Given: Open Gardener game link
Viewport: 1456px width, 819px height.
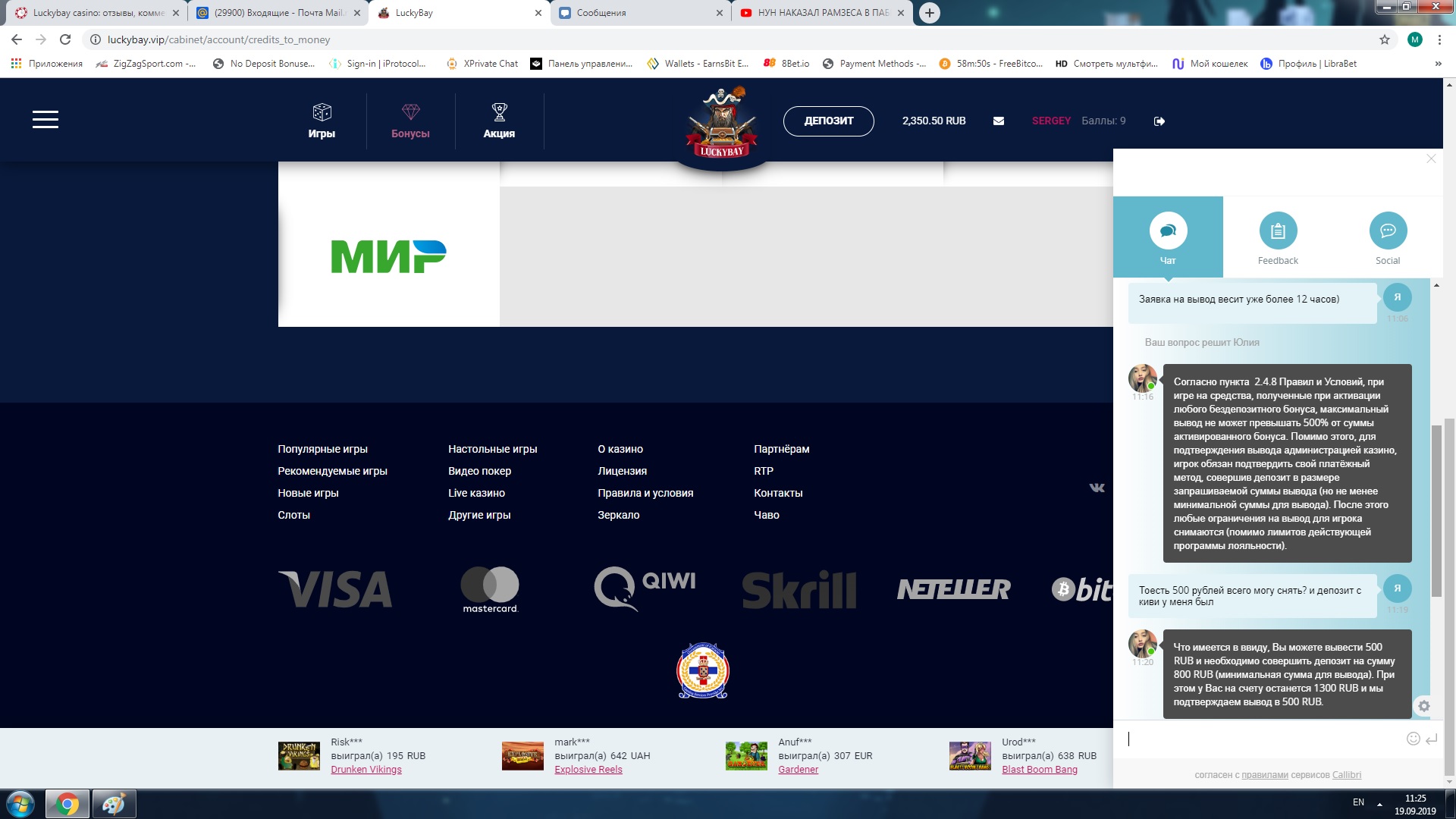Looking at the screenshot, I should click(799, 770).
